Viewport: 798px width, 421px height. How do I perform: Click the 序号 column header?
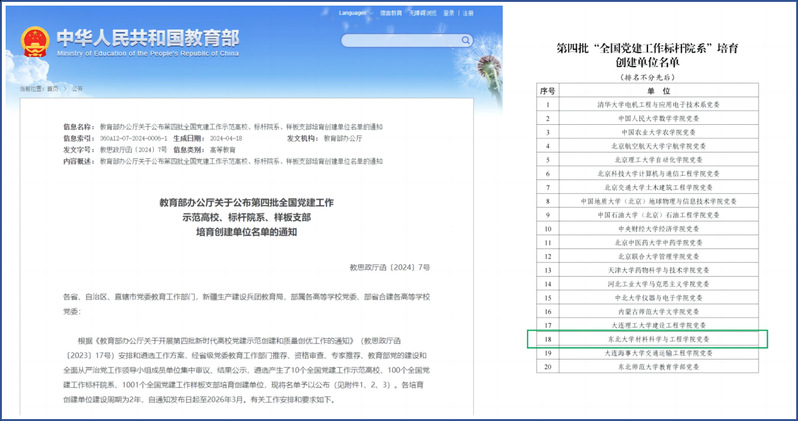coord(546,89)
